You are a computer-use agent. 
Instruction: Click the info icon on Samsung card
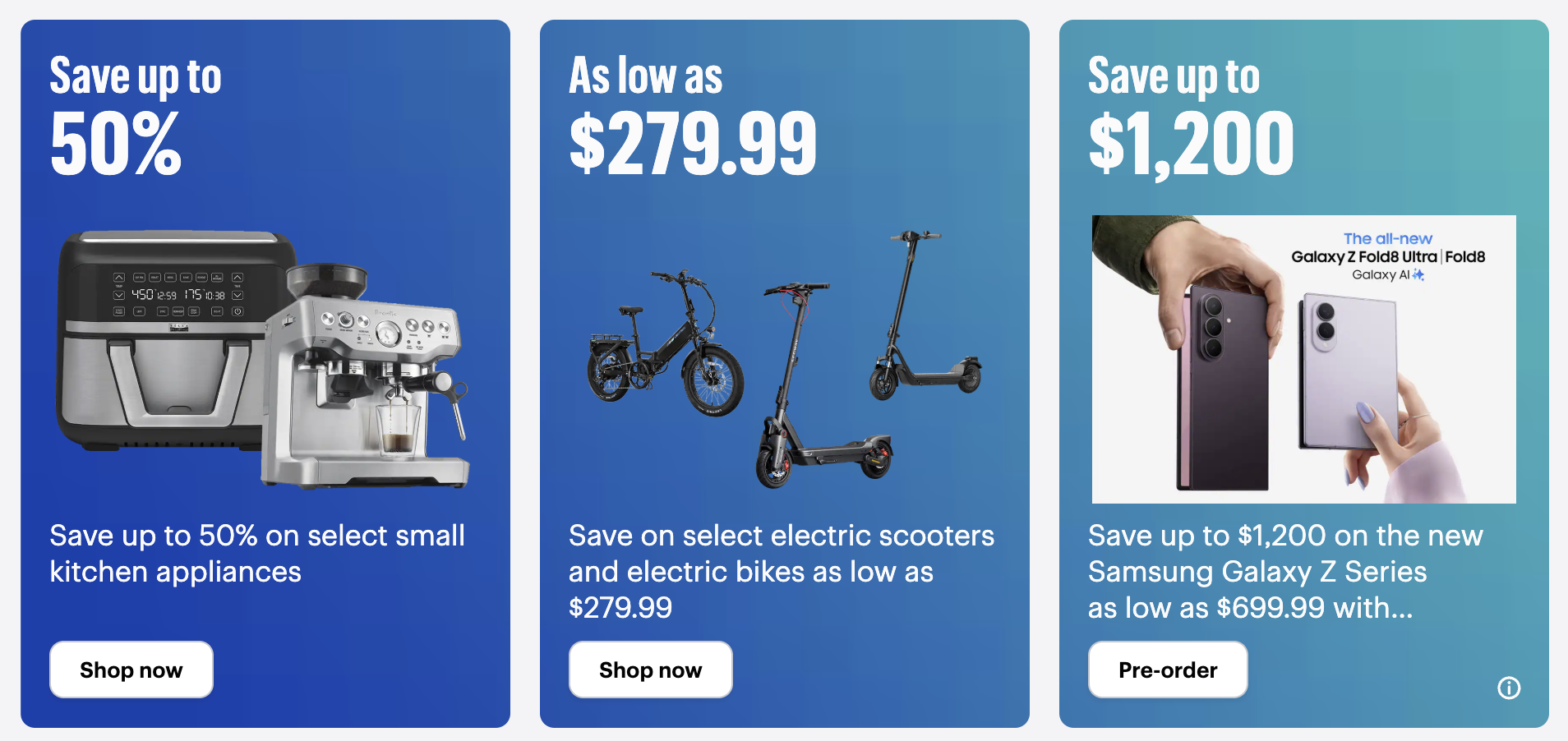coord(1509,688)
